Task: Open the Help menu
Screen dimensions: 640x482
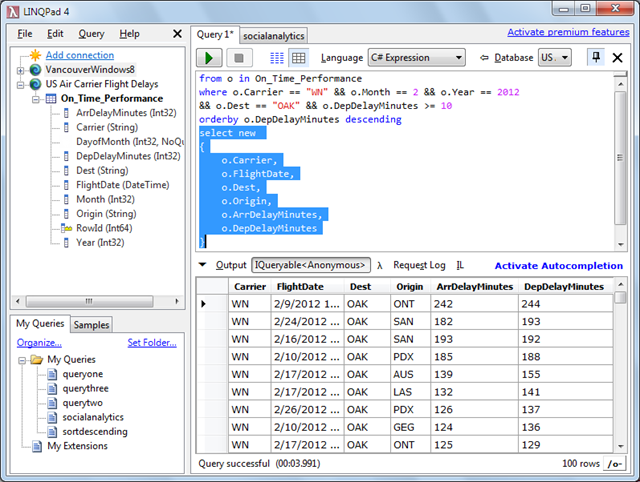Action: click(129, 34)
